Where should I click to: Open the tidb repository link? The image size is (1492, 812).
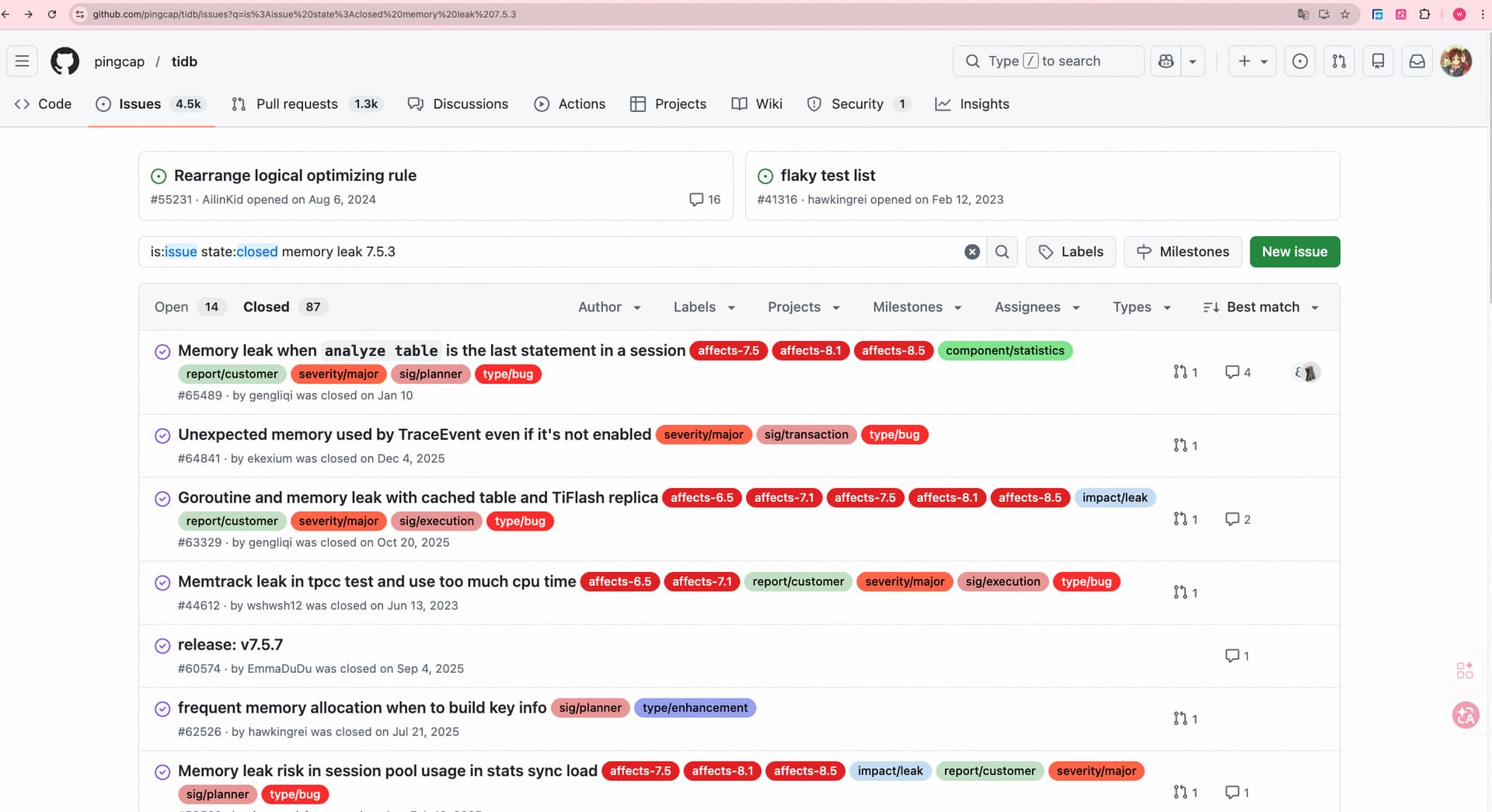(184, 61)
